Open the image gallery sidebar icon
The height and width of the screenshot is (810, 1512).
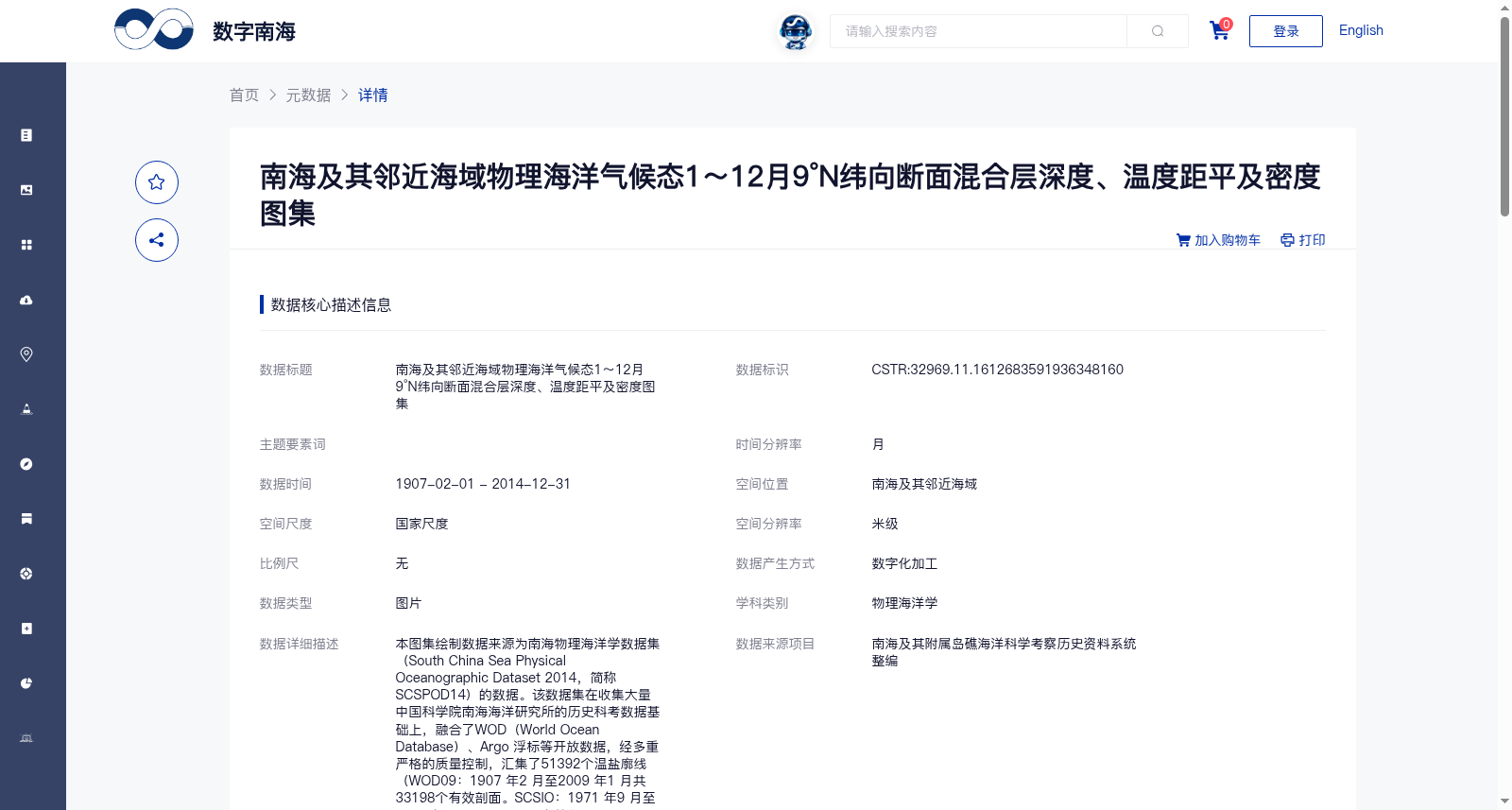coord(26,190)
